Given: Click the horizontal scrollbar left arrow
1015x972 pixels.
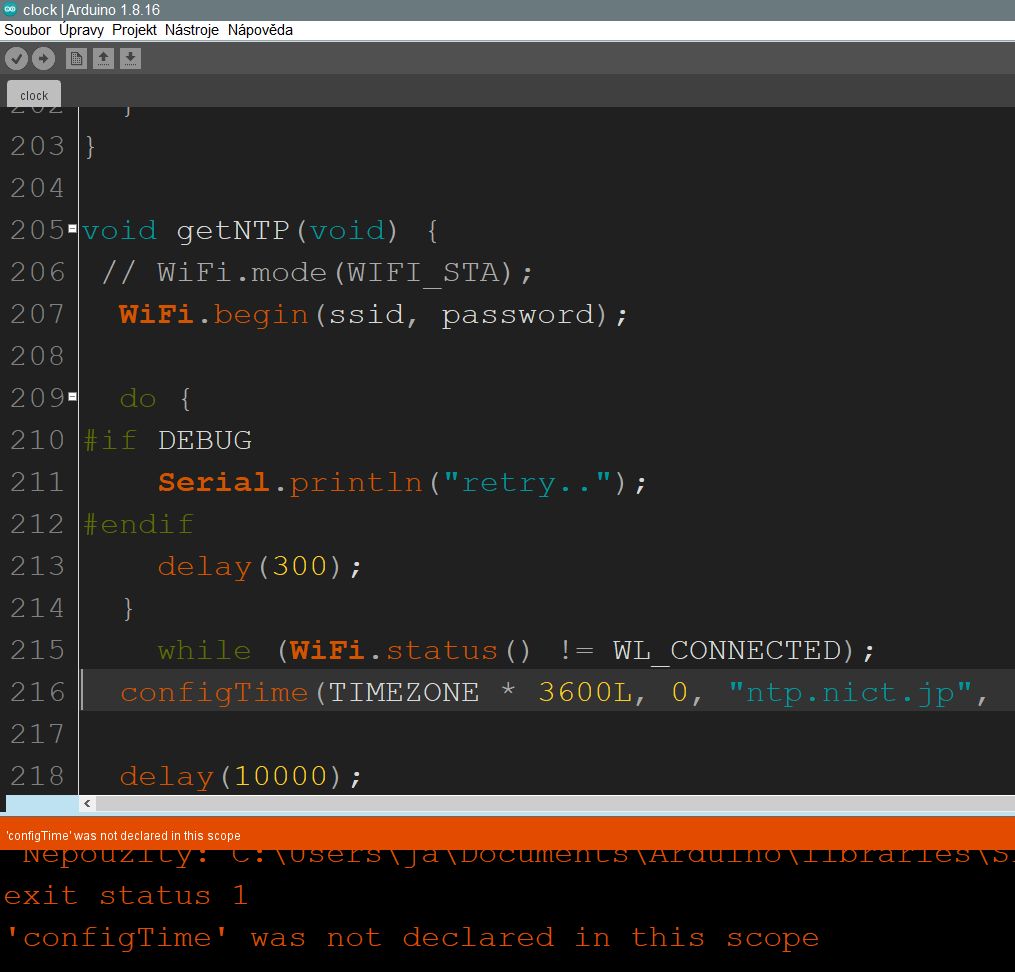Looking at the screenshot, I should (x=88, y=803).
